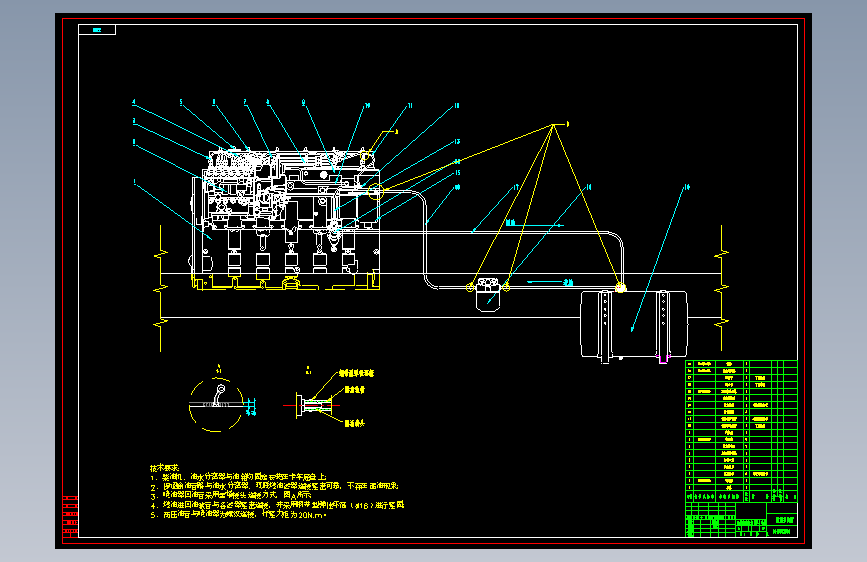Click the note line mentioning 20N.m torque

238,514
